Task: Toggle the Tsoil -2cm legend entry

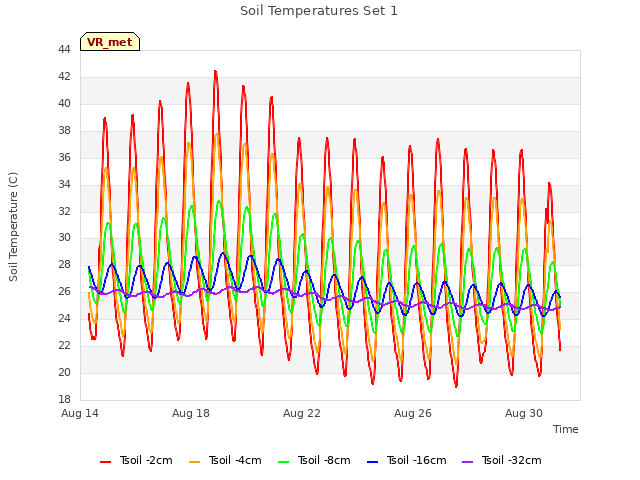Action: coord(136,460)
